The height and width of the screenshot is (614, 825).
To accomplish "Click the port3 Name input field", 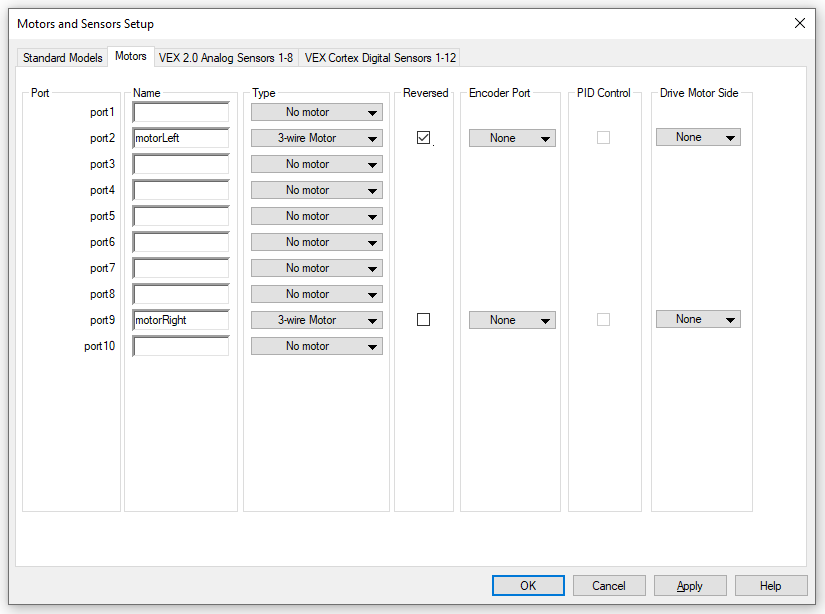I will (x=181, y=164).
